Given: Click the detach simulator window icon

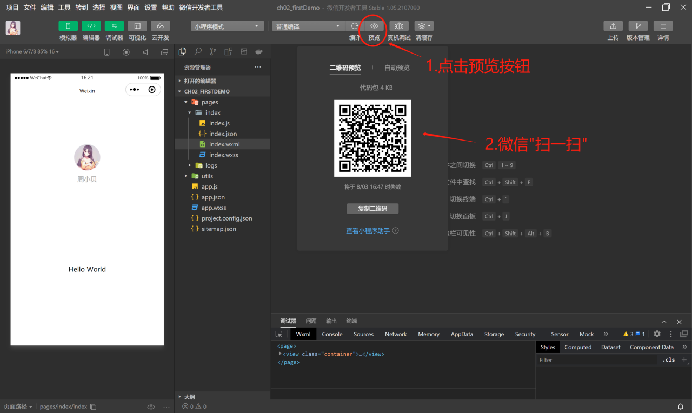Looking at the screenshot, I should [x=164, y=52].
